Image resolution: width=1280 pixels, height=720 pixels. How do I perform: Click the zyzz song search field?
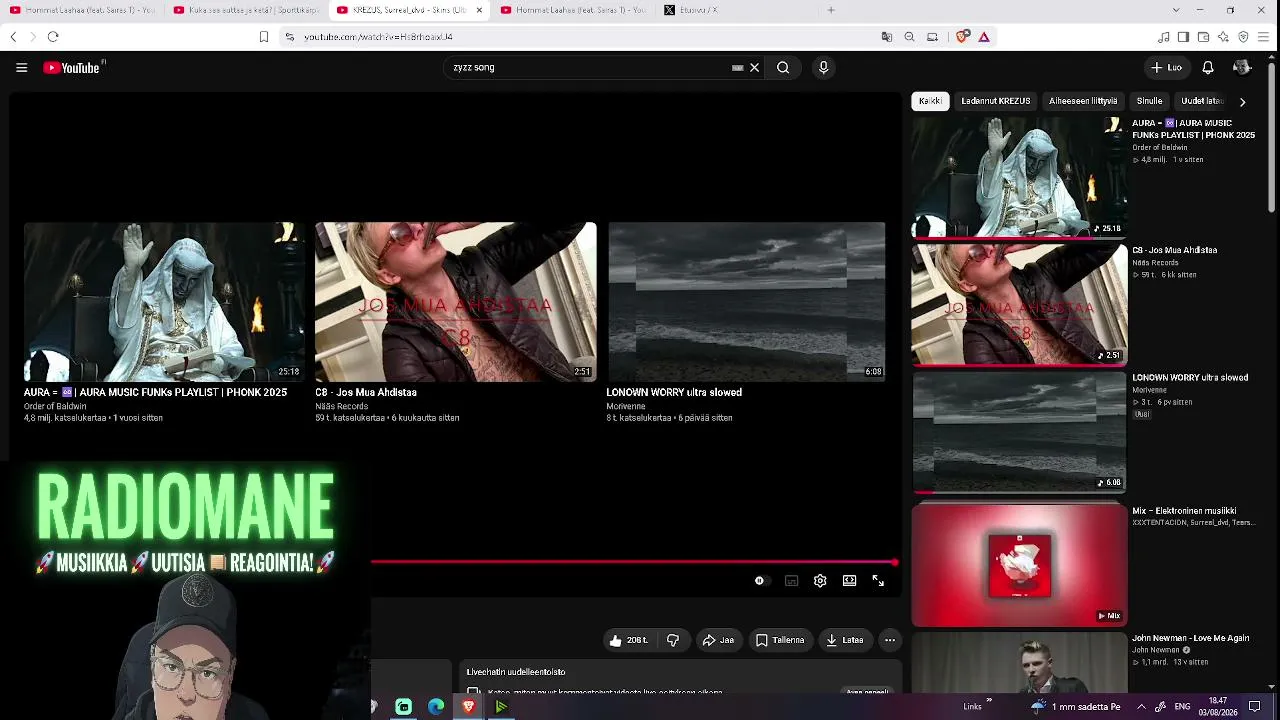(x=590, y=68)
